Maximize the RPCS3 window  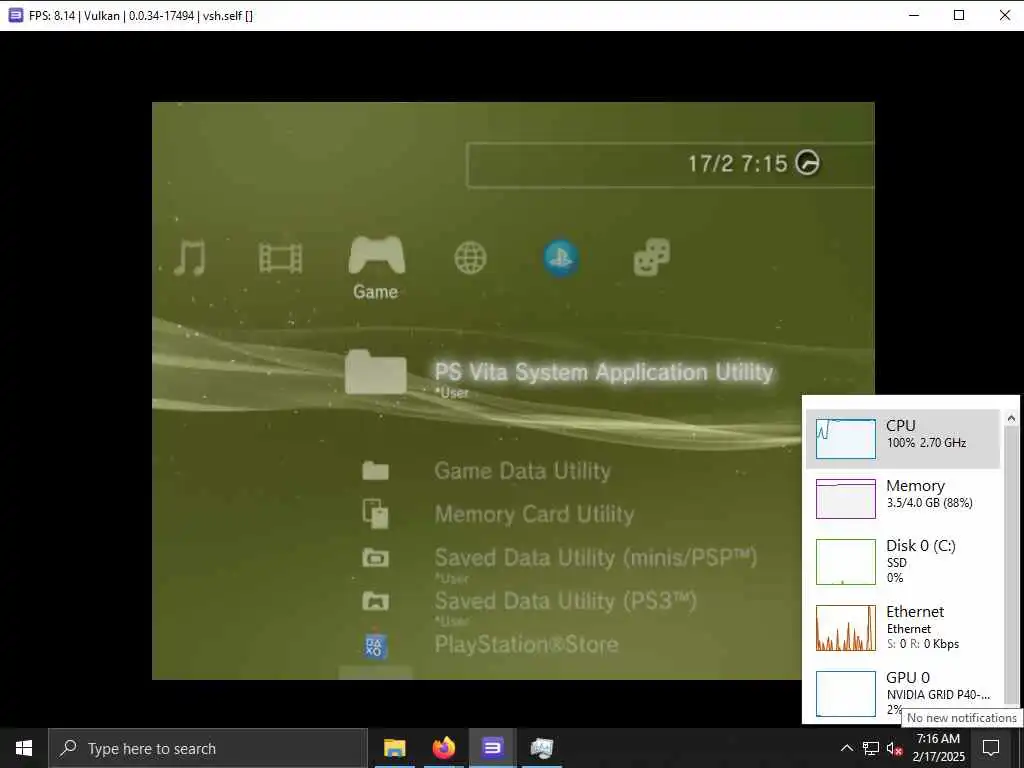pos(959,15)
